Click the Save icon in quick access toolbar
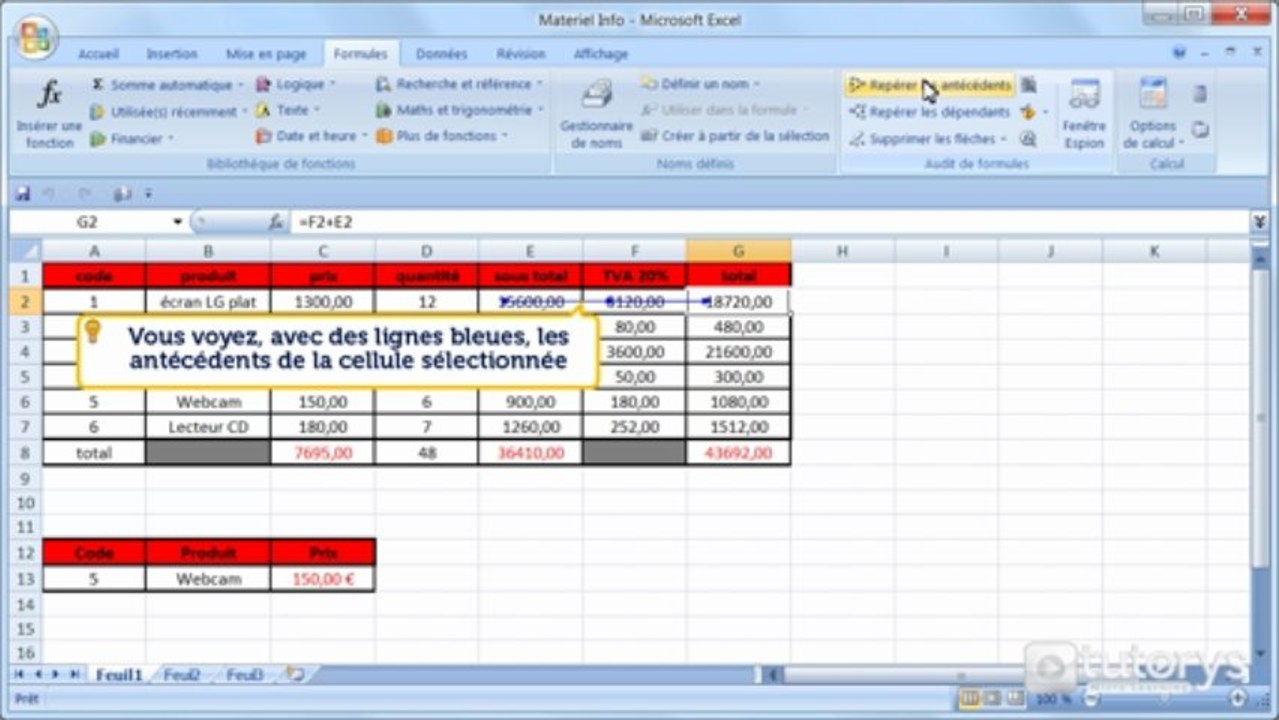The image size is (1279, 720). 23,194
